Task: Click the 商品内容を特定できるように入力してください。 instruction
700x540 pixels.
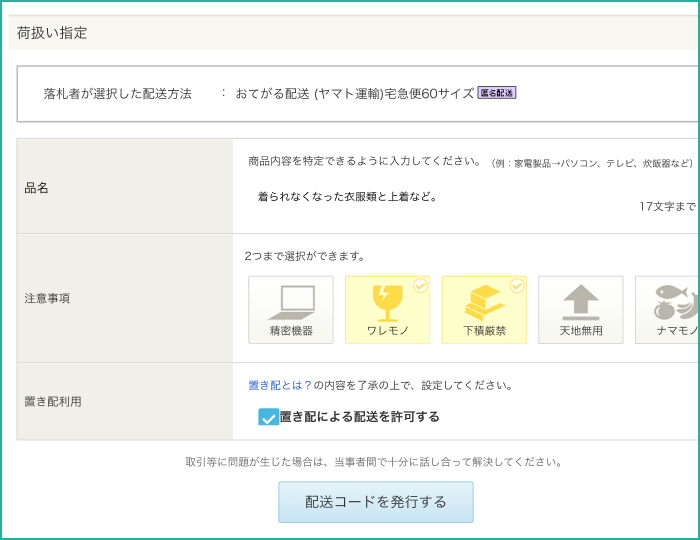Action: [x=365, y=161]
